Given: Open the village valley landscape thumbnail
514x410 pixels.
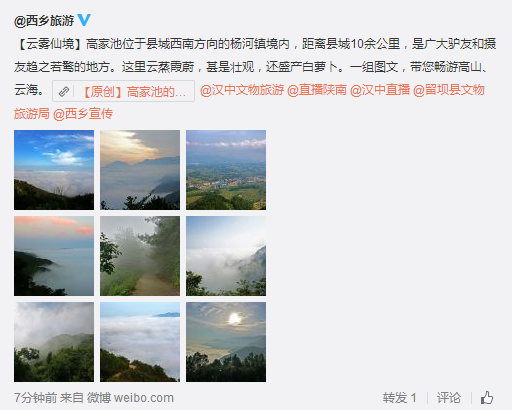Looking at the screenshot, I should pos(226,170).
